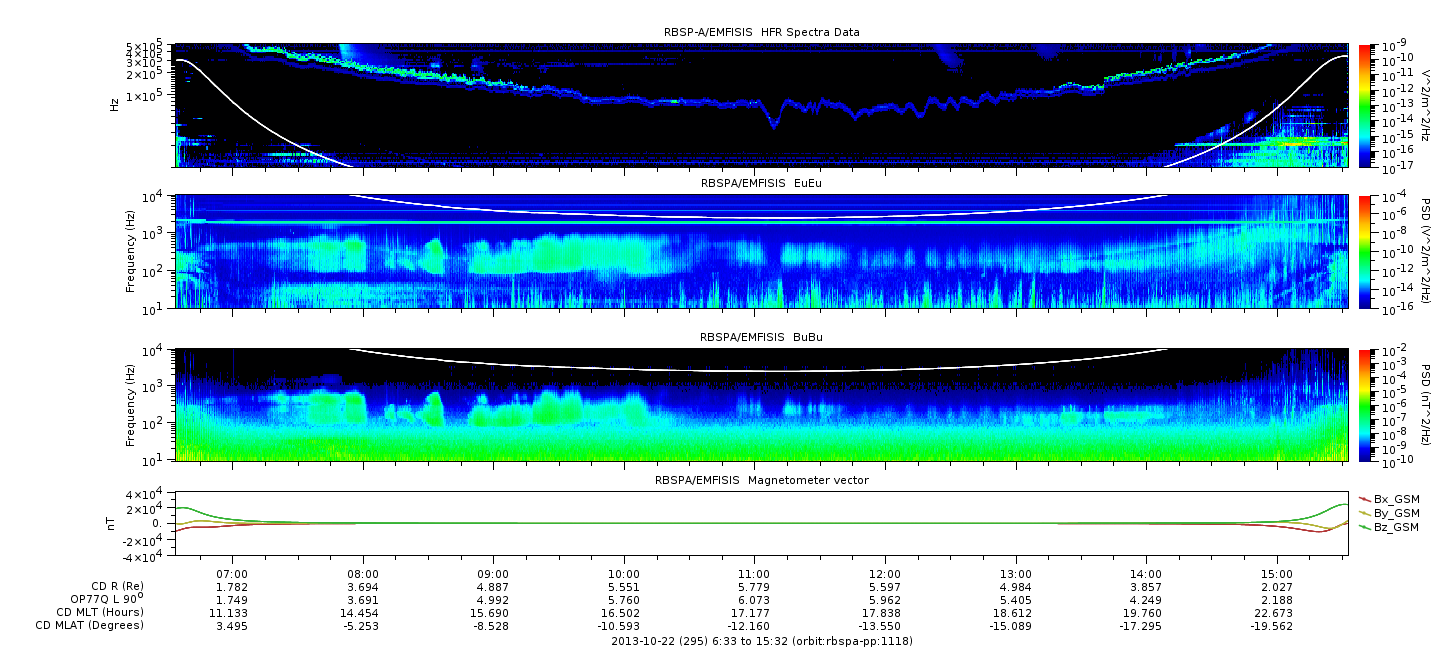Click the CD MLT (Hours) row label
Viewport: 1447px width, 658px height.
coord(99,612)
